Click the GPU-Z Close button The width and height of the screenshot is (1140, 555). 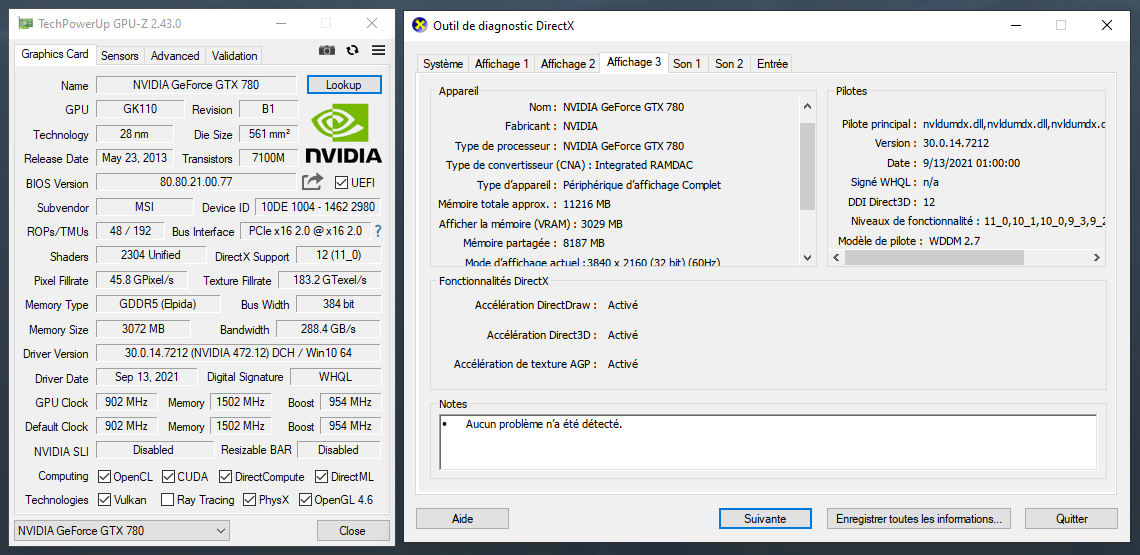[353, 530]
